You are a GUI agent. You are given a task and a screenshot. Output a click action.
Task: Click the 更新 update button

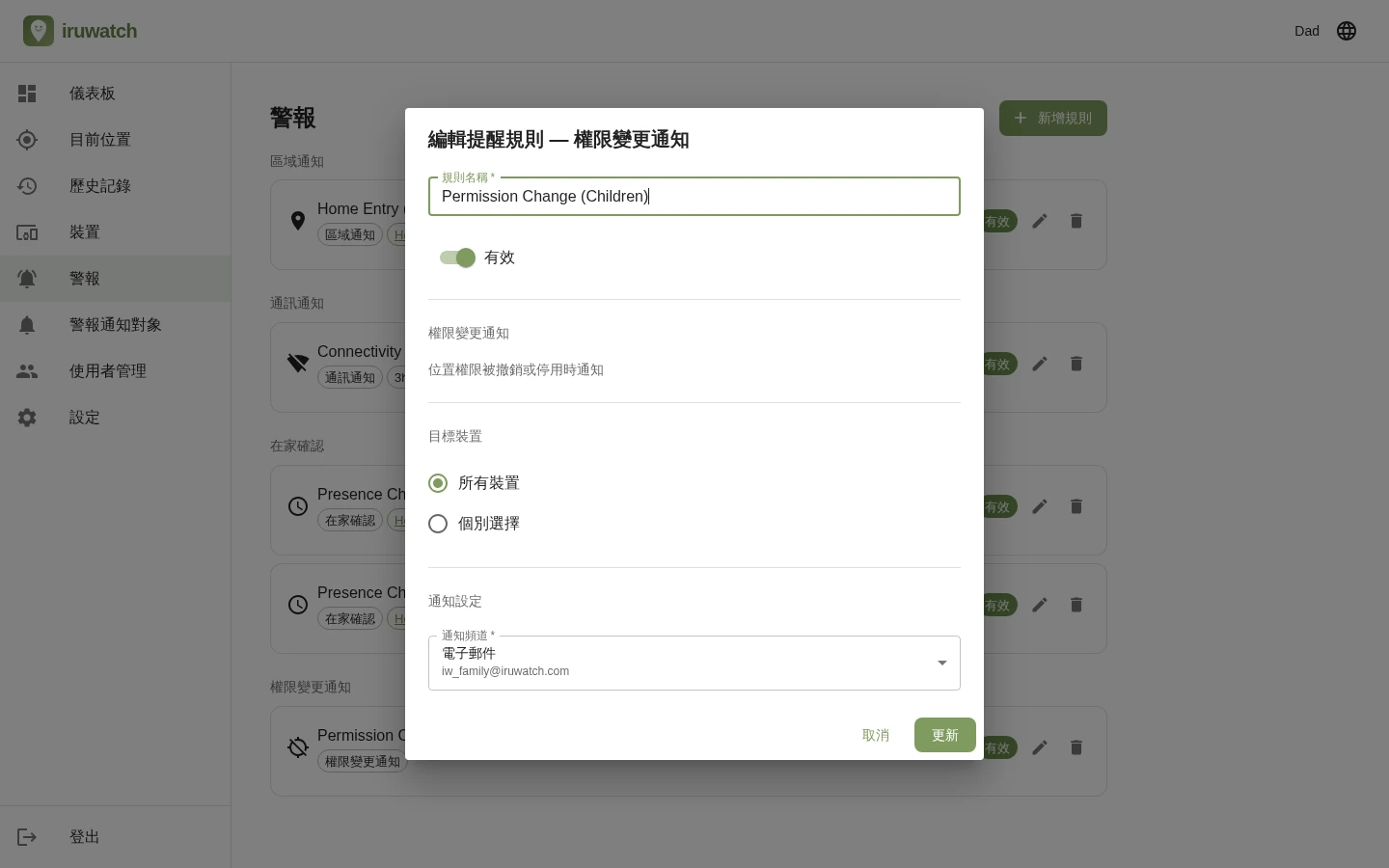point(945,735)
